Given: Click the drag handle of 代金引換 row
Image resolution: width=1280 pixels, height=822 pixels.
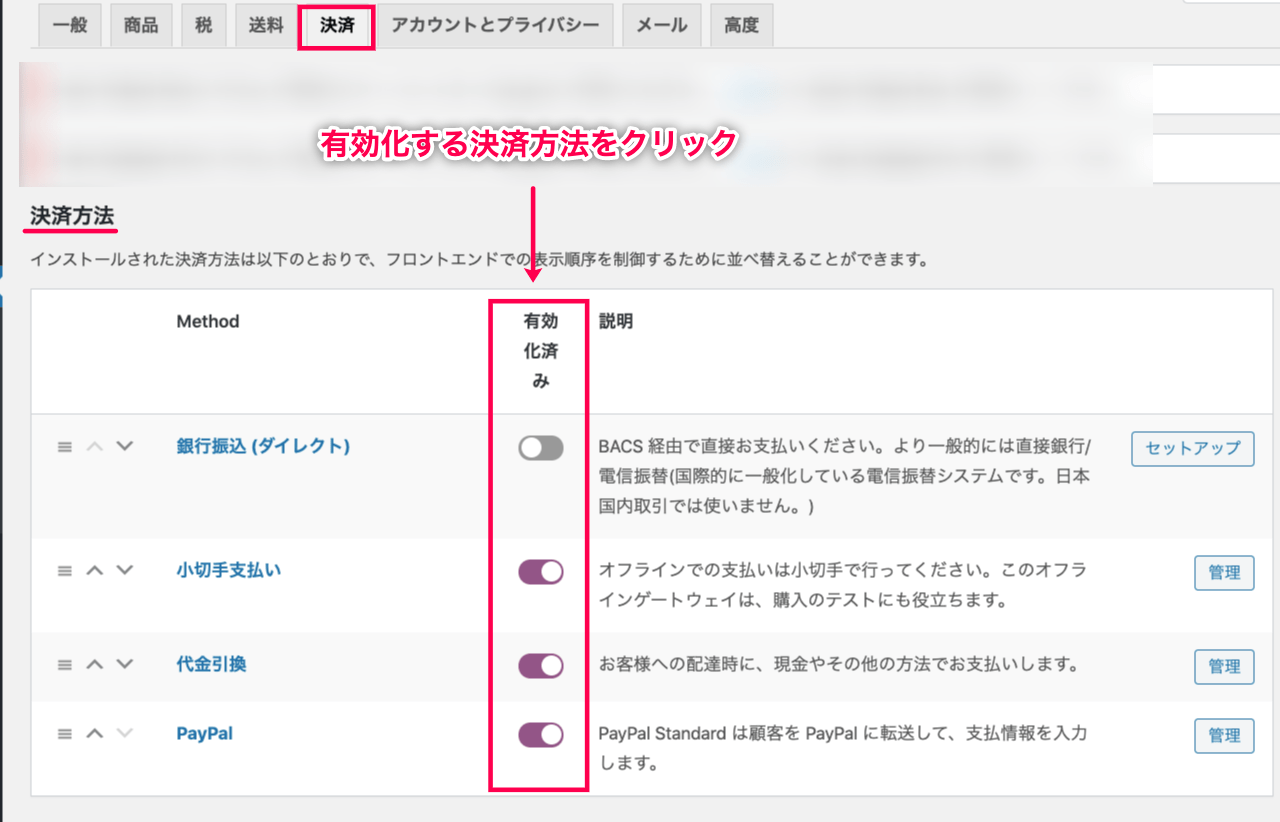Looking at the screenshot, I should [x=65, y=664].
